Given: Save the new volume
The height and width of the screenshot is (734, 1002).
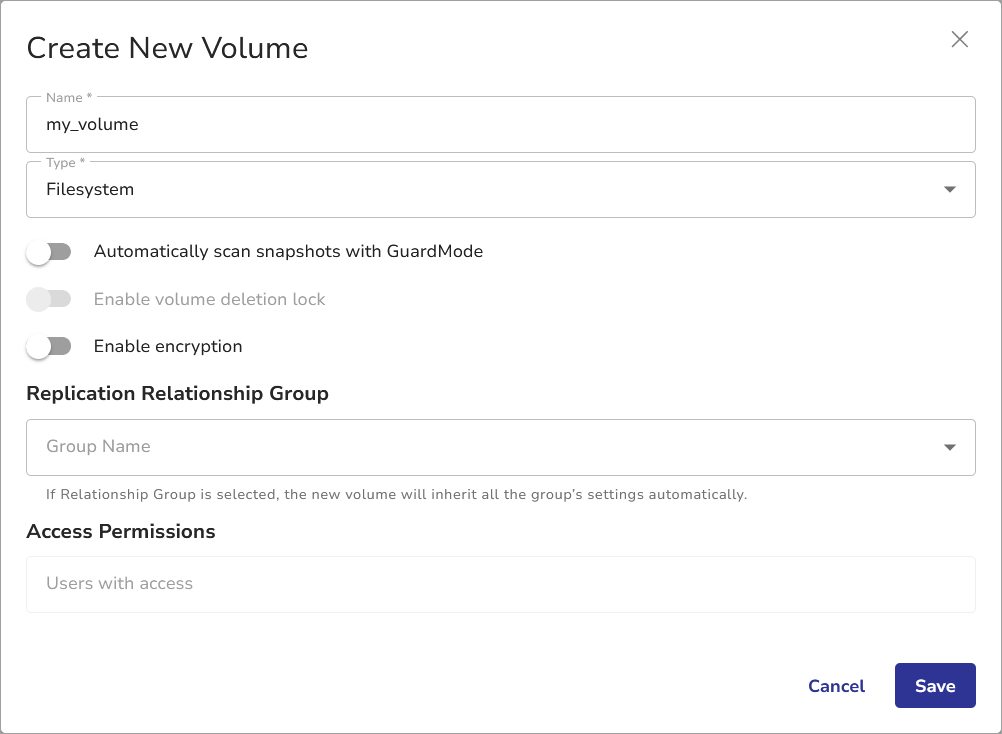Looking at the screenshot, I should tap(934, 686).
